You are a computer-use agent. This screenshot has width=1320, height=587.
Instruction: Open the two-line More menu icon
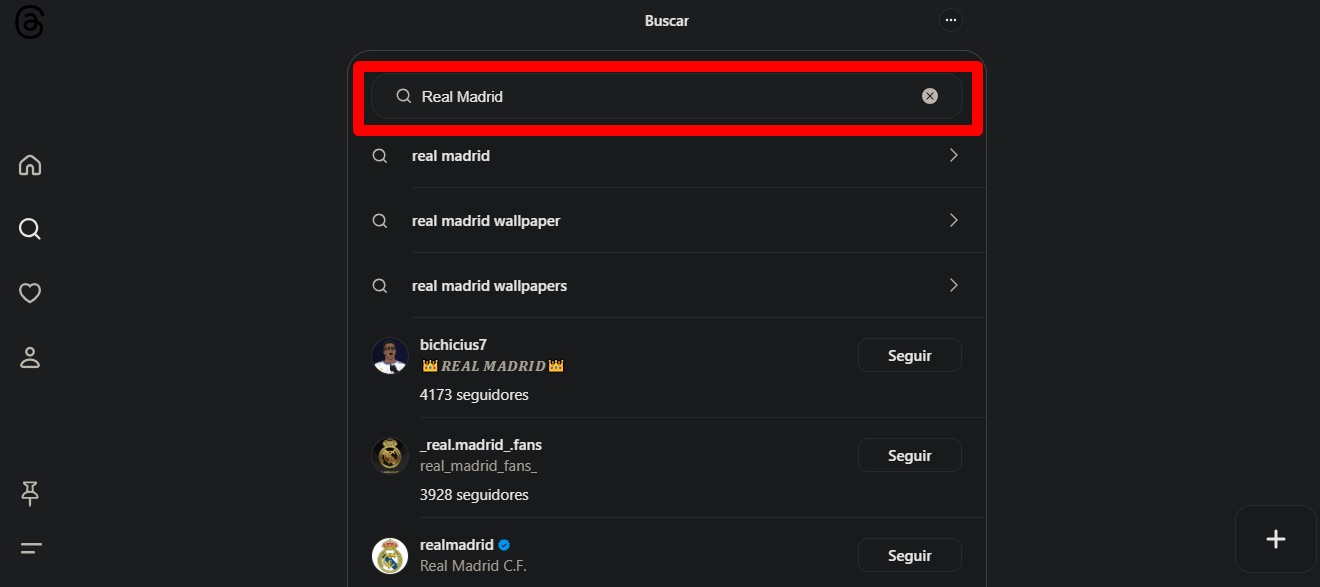coord(30,548)
